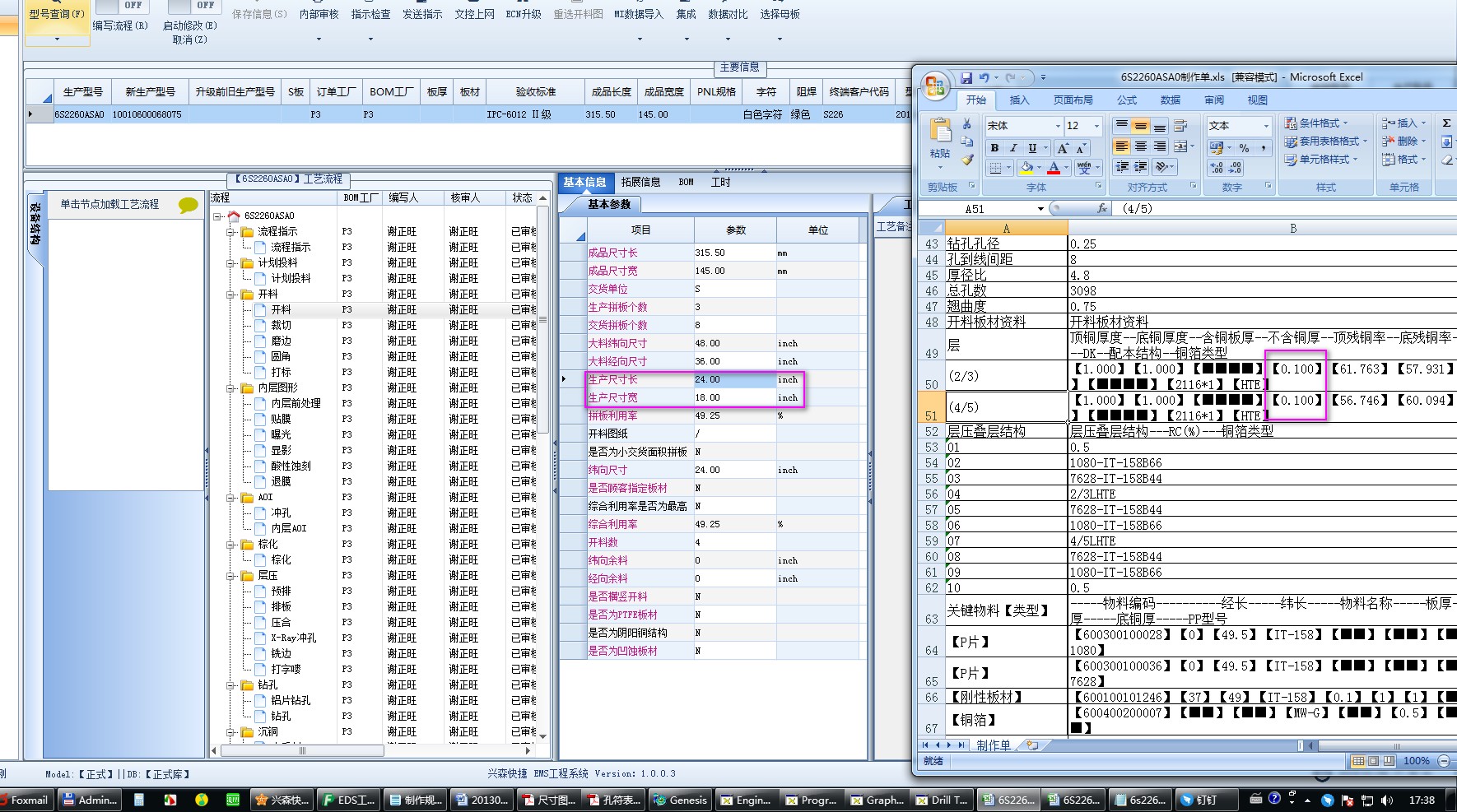Open the font size dropdown showing 12

[x=1096, y=126]
